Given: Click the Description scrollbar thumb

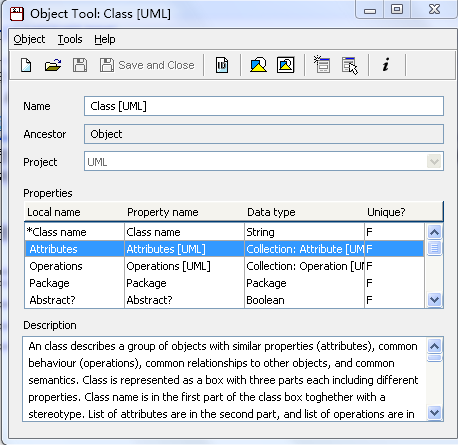Looking at the screenshot, I should pyautogui.click(x=434, y=358).
